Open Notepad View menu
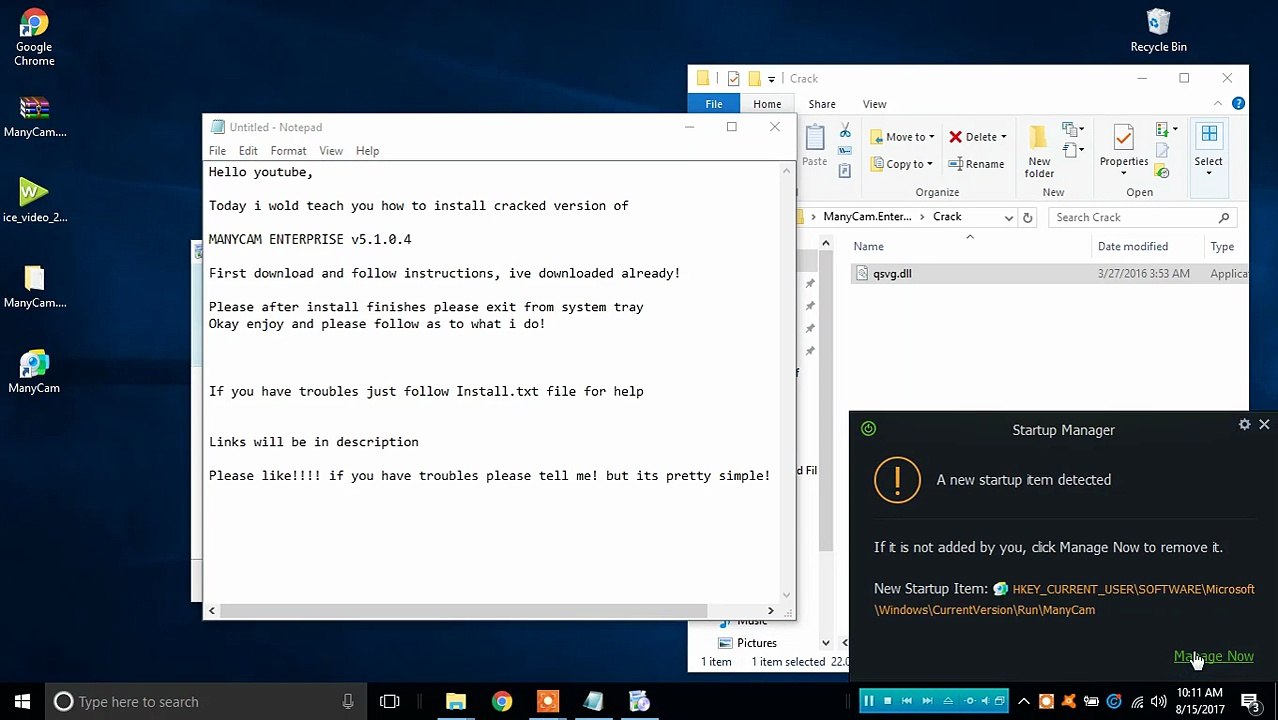The image size is (1278, 720). [x=331, y=151]
